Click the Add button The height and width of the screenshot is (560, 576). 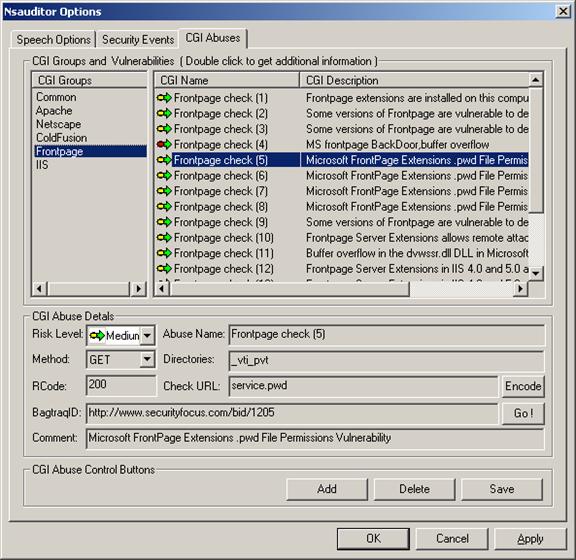tap(327, 489)
